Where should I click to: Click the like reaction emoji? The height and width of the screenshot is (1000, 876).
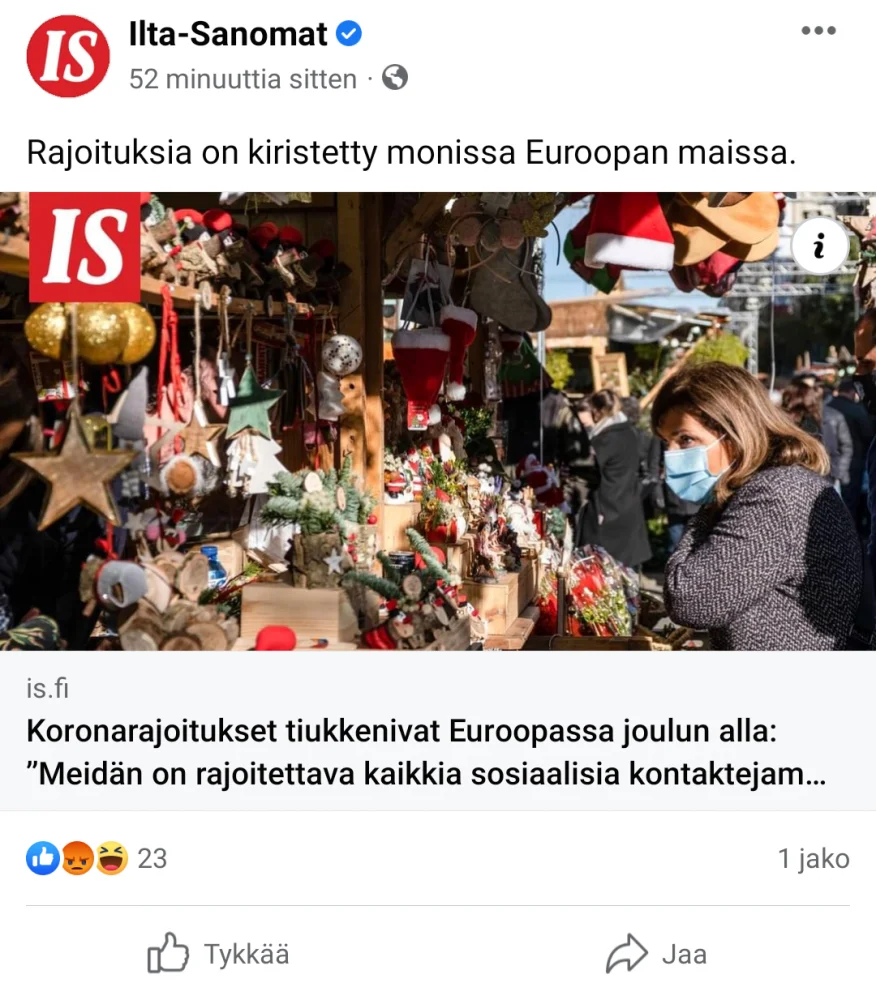click(x=43, y=858)
